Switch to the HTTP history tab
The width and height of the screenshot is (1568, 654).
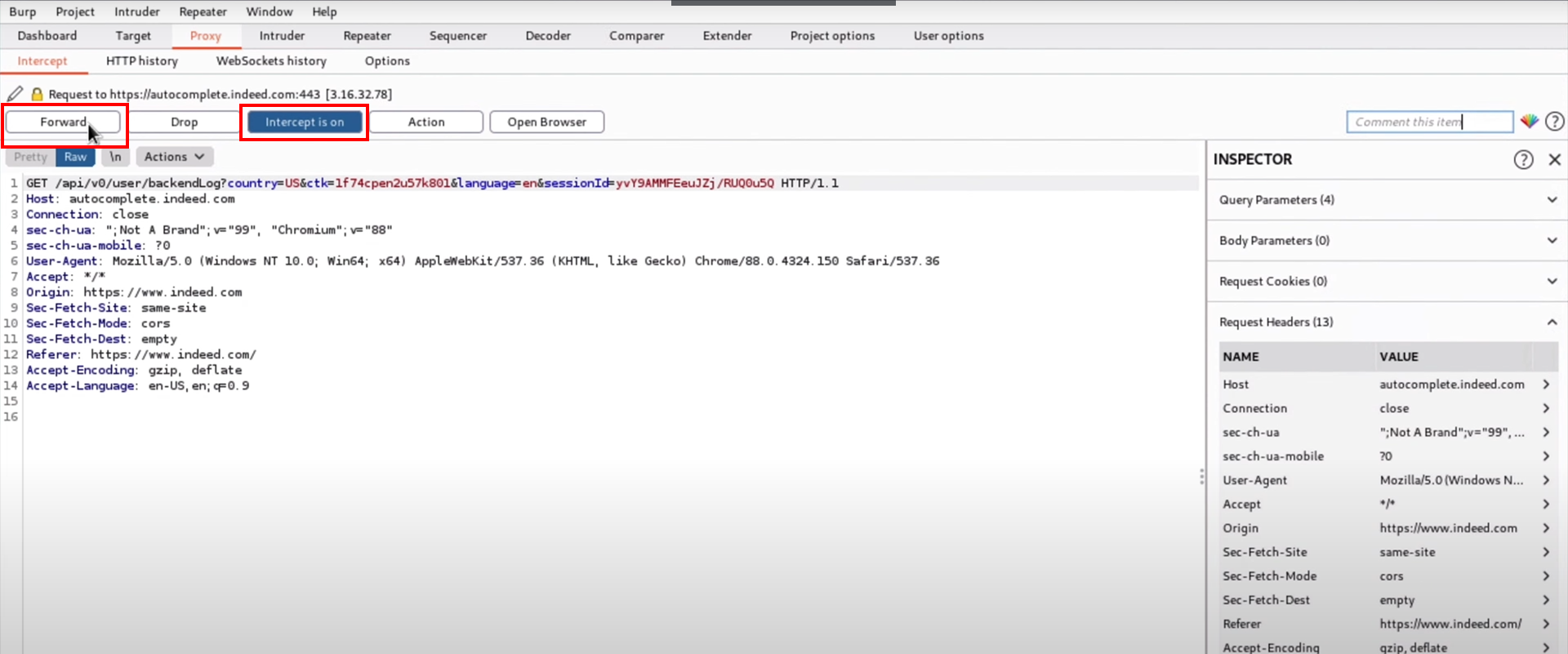coord(141,61)
